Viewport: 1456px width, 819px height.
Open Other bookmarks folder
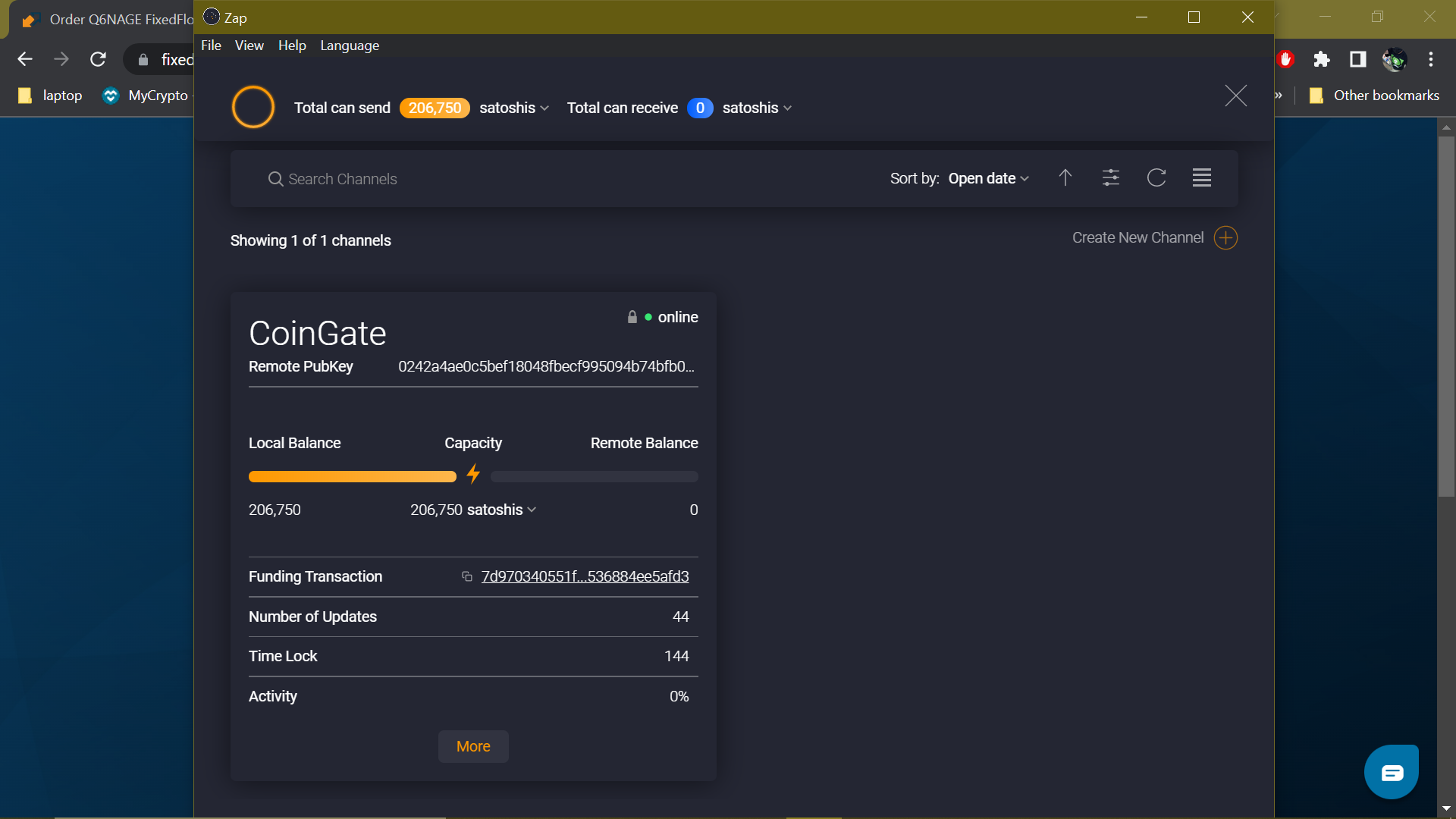1373,96
